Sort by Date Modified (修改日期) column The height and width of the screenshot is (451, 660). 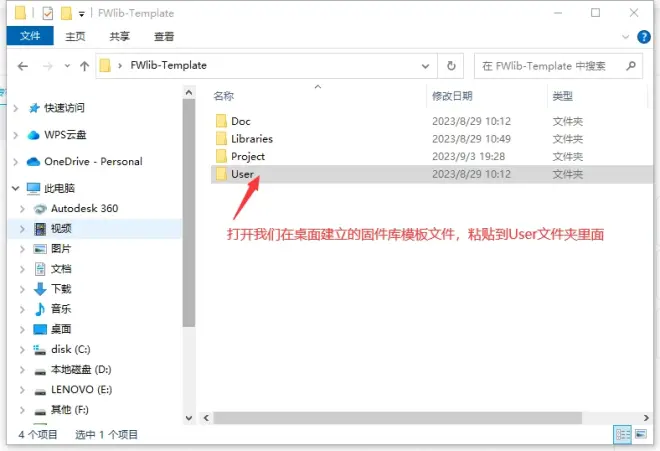tap(452, 96)
